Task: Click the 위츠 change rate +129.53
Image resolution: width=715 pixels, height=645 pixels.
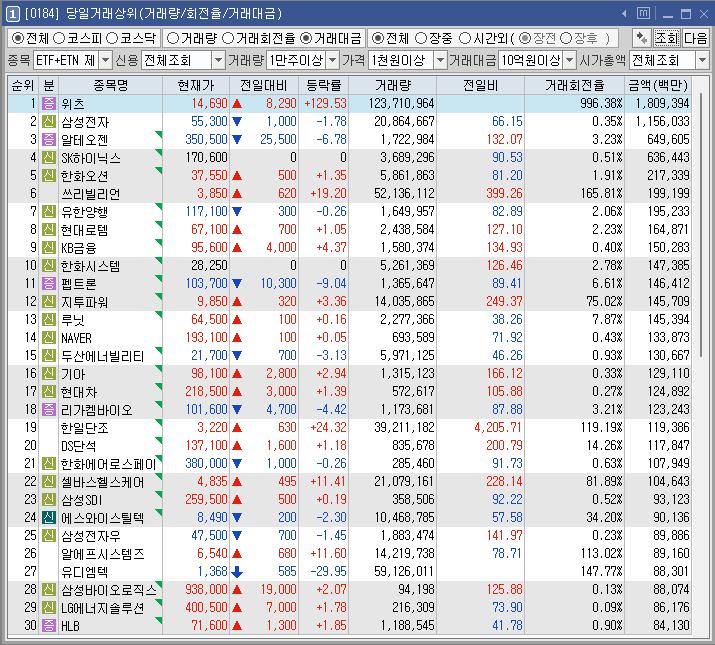Action: (326, 104)
